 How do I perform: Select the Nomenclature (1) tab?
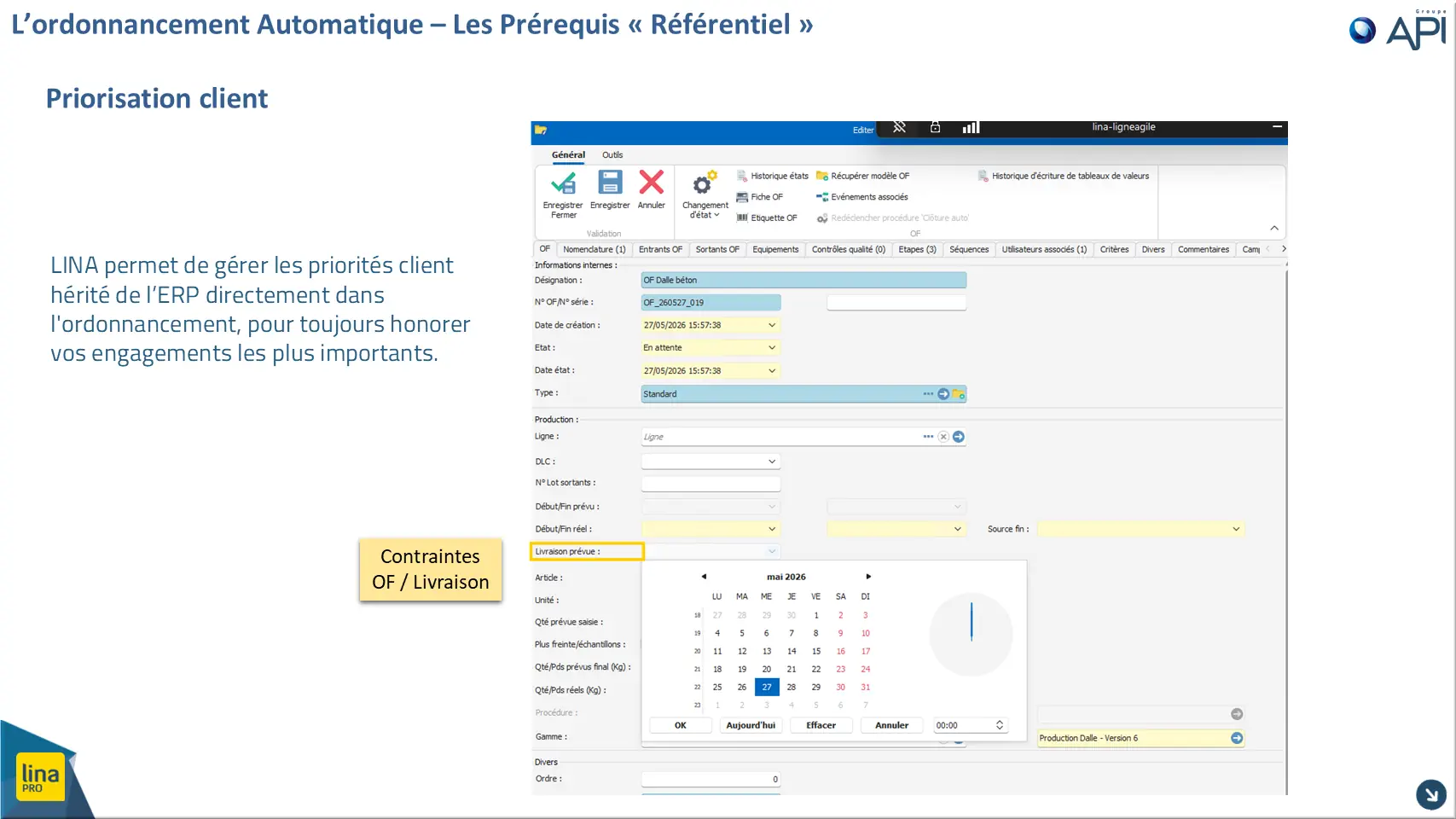(595, 249)
